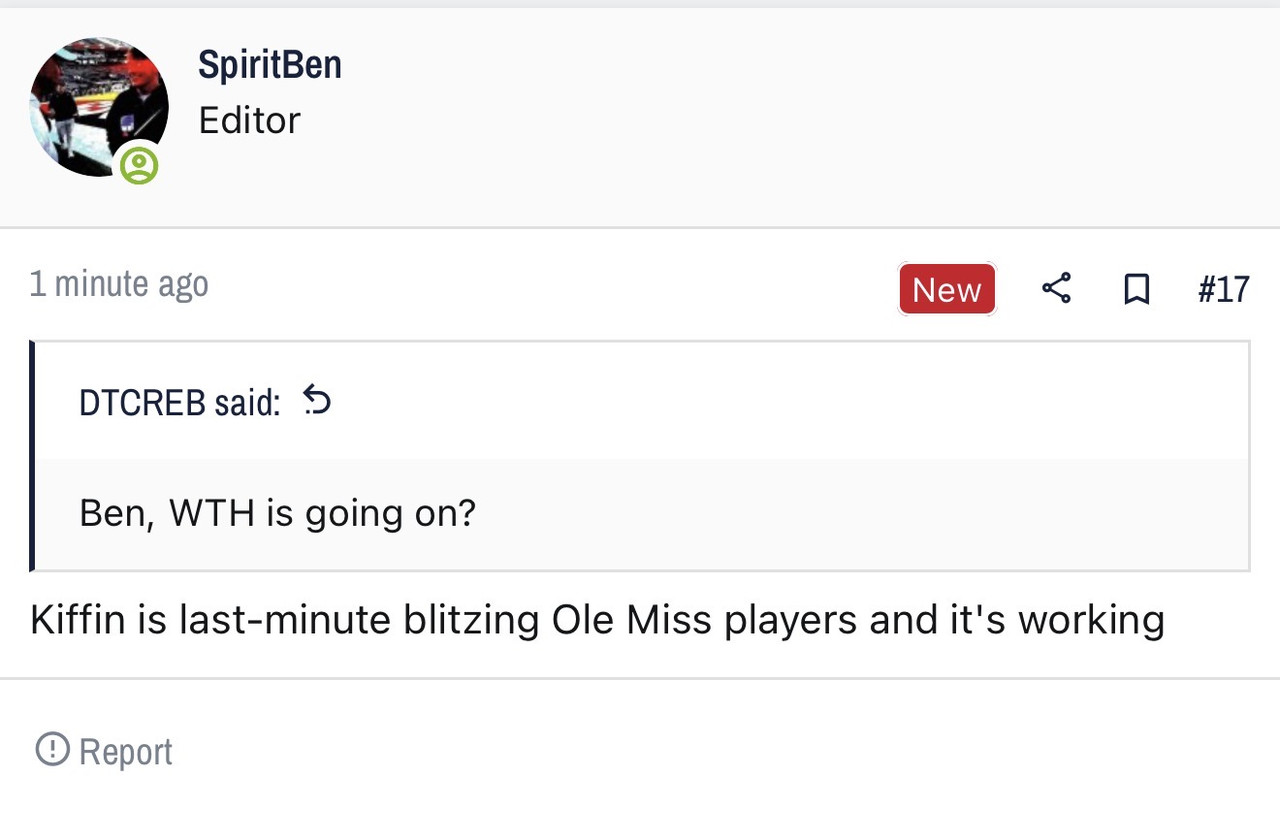Click the word "working" ending the reply

coord(1091,620)
